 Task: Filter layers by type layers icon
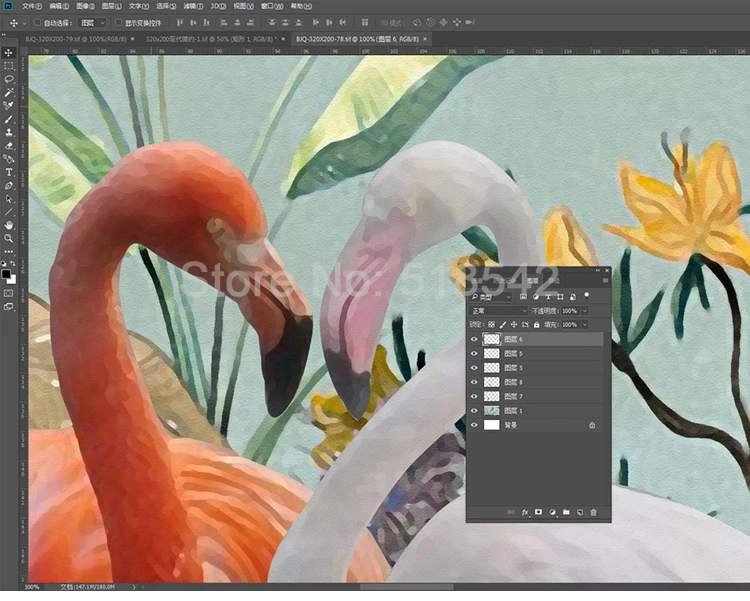point(548,297)
